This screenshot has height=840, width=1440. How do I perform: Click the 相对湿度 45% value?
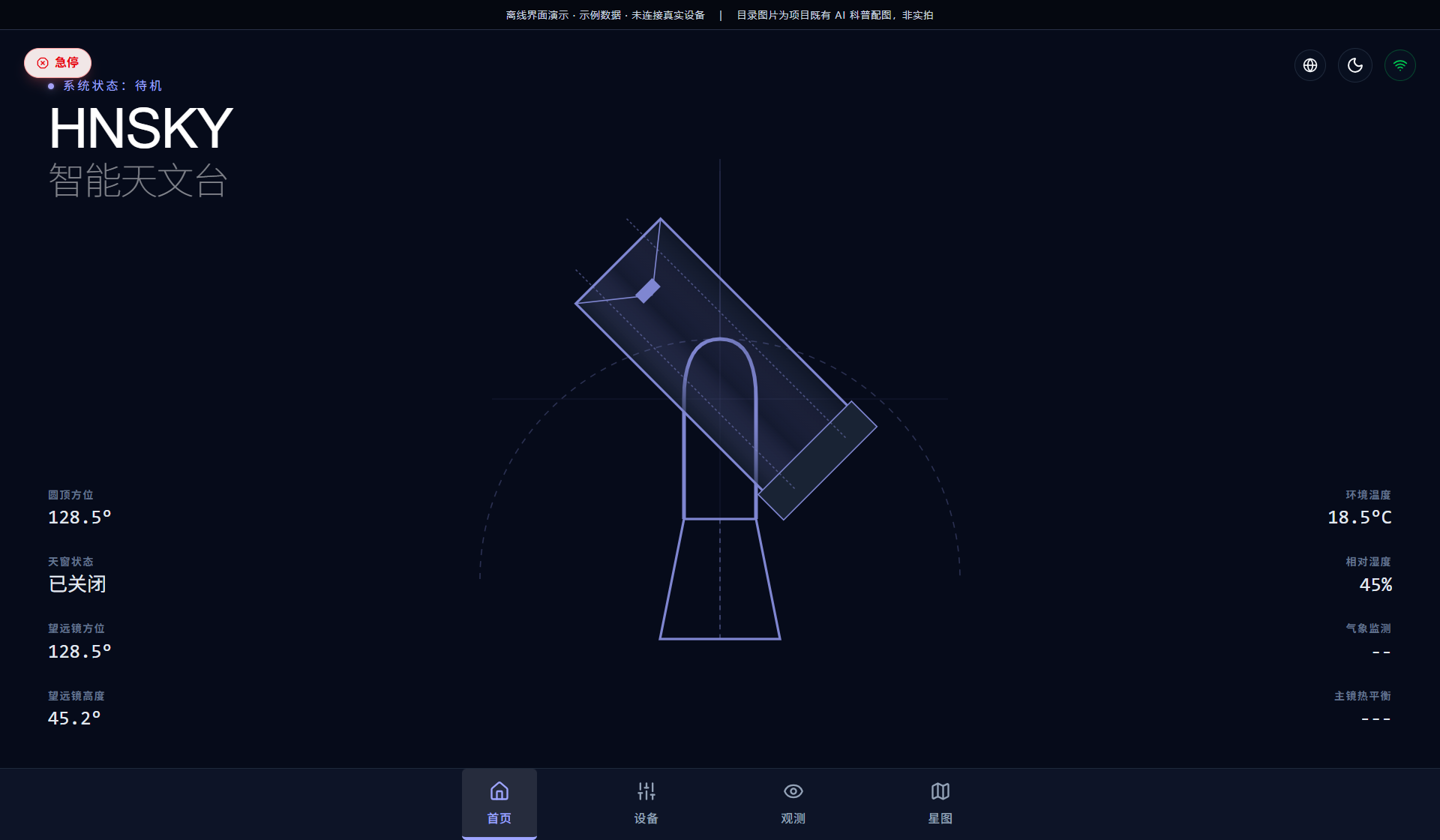pyautogui.click(x=1375, y=585)
